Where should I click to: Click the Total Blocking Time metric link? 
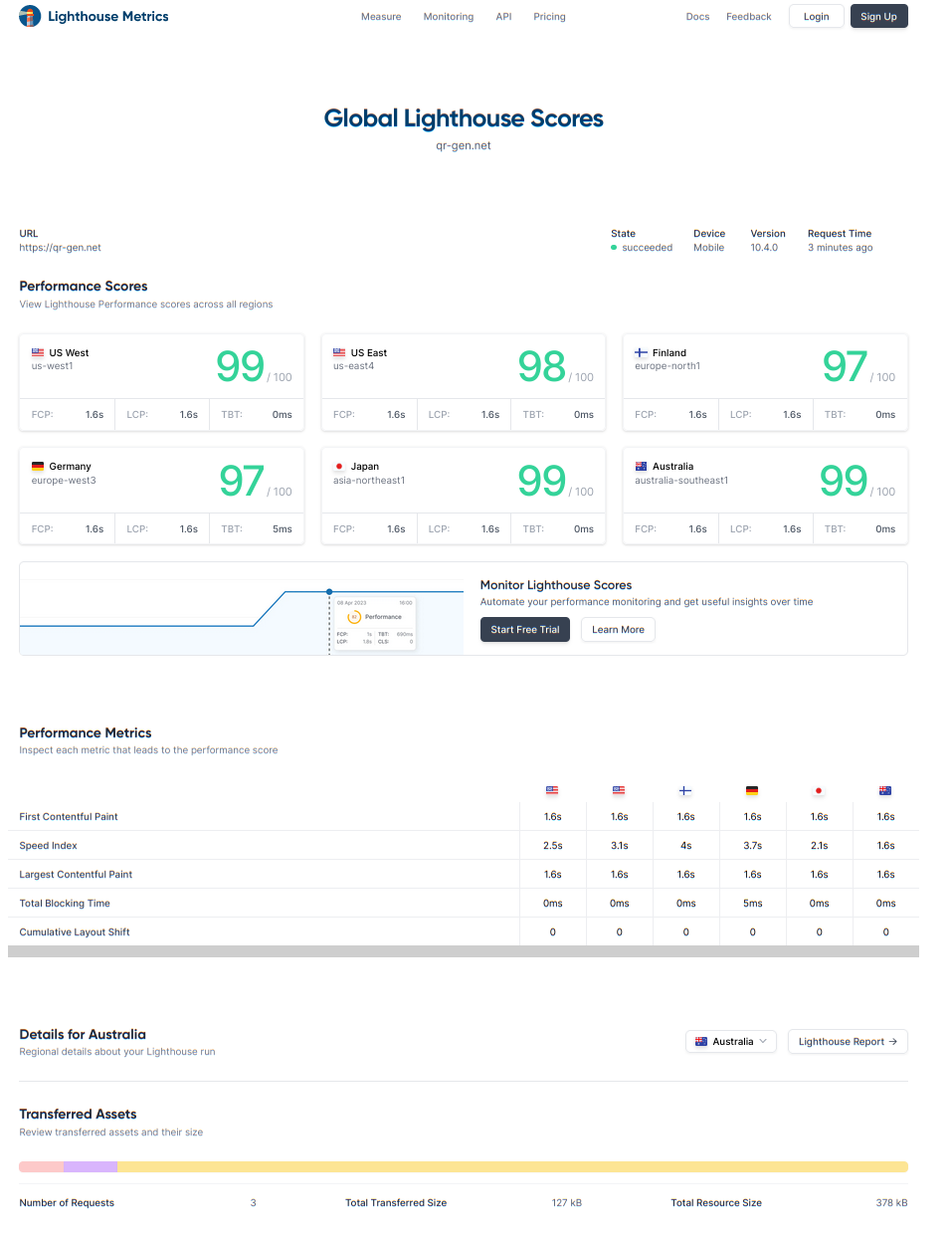pos(65,904)
